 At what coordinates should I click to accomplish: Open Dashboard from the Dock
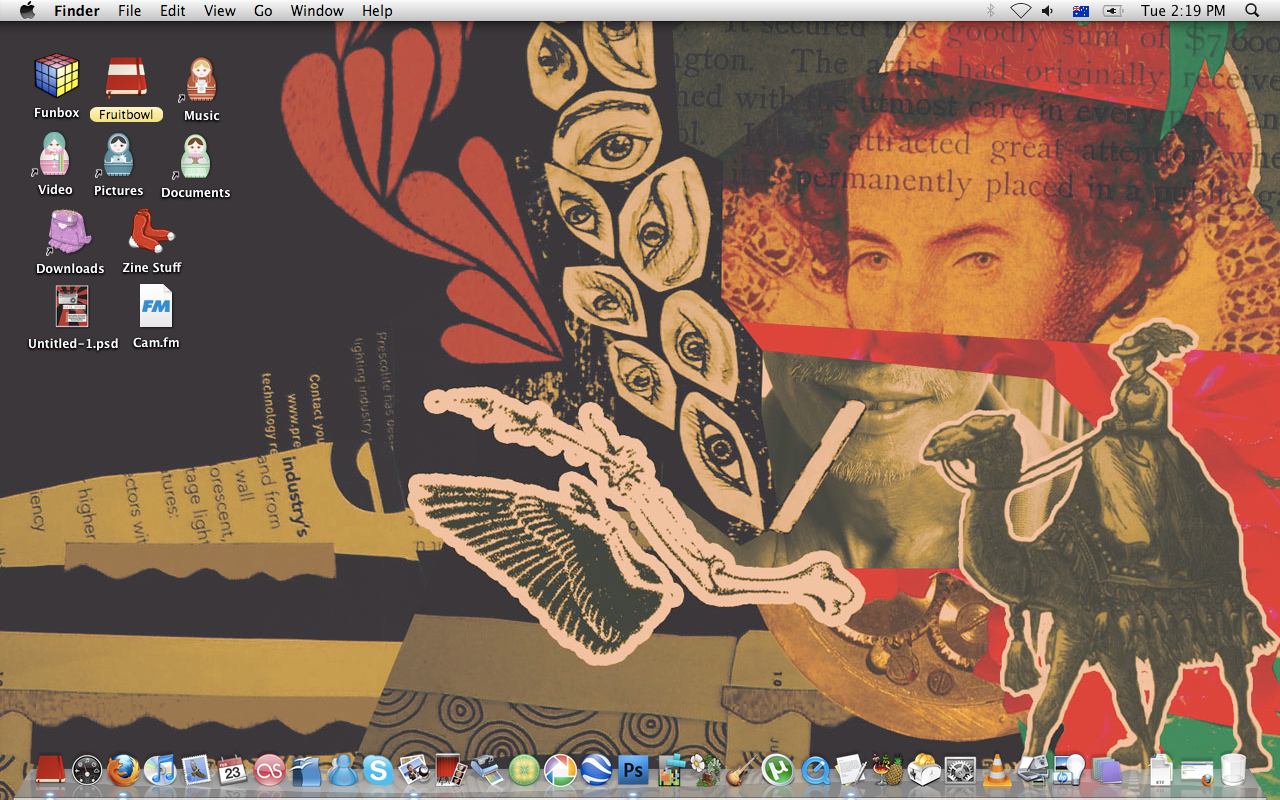[87, 770]
